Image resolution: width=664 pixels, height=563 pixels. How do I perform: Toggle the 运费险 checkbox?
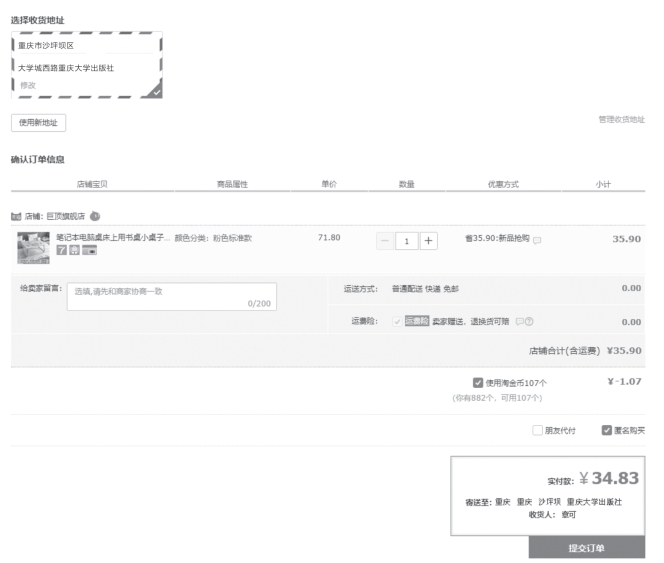tap(397, 321)
